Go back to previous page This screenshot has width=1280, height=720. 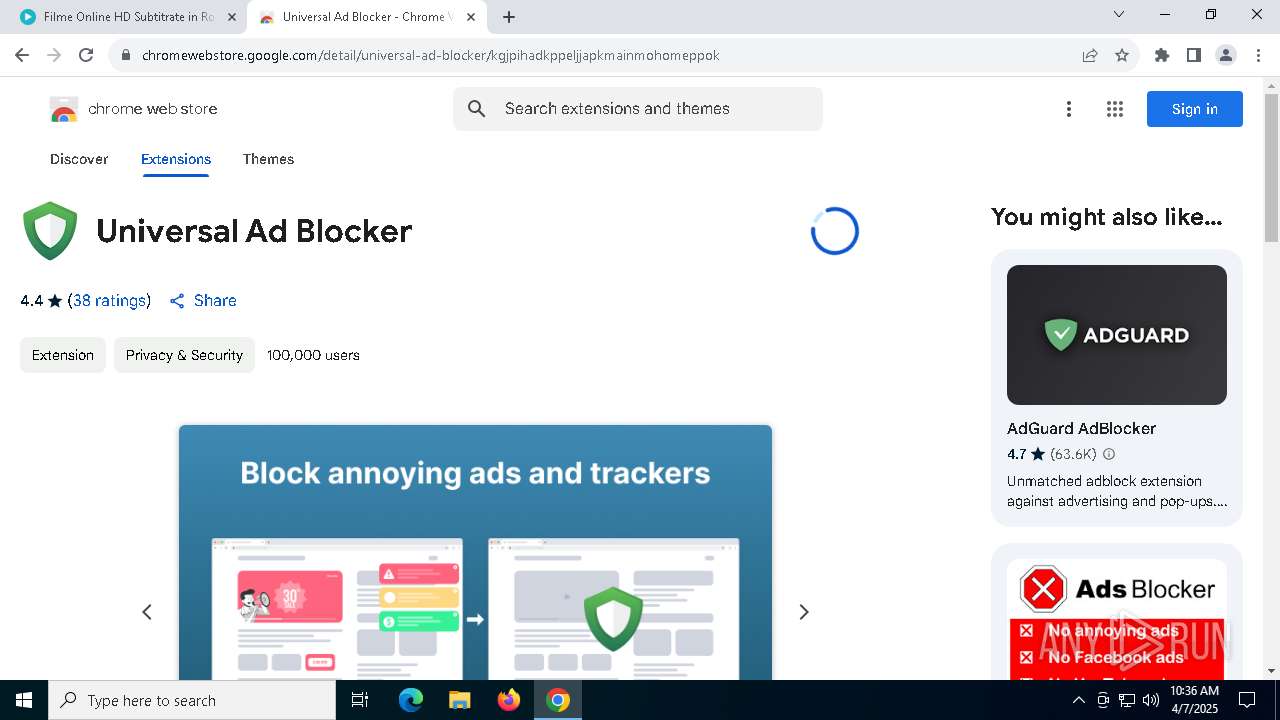[22, 55]
